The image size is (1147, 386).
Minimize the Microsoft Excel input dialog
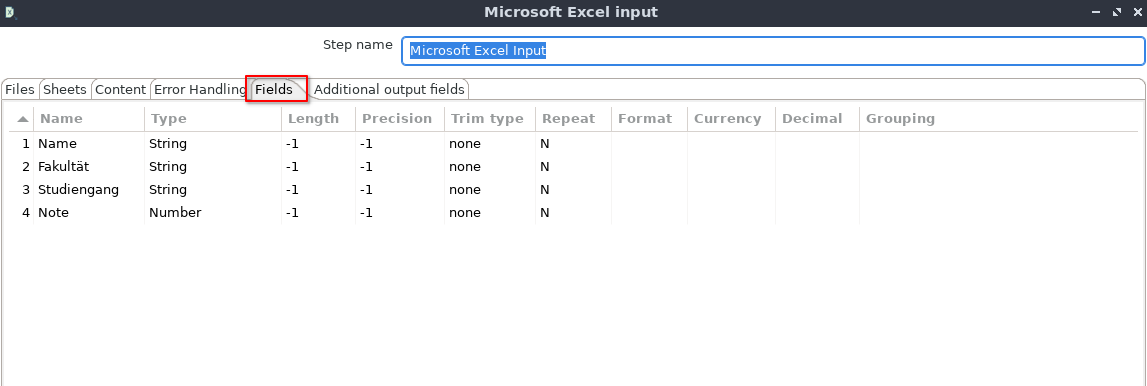coord(1097,12)
